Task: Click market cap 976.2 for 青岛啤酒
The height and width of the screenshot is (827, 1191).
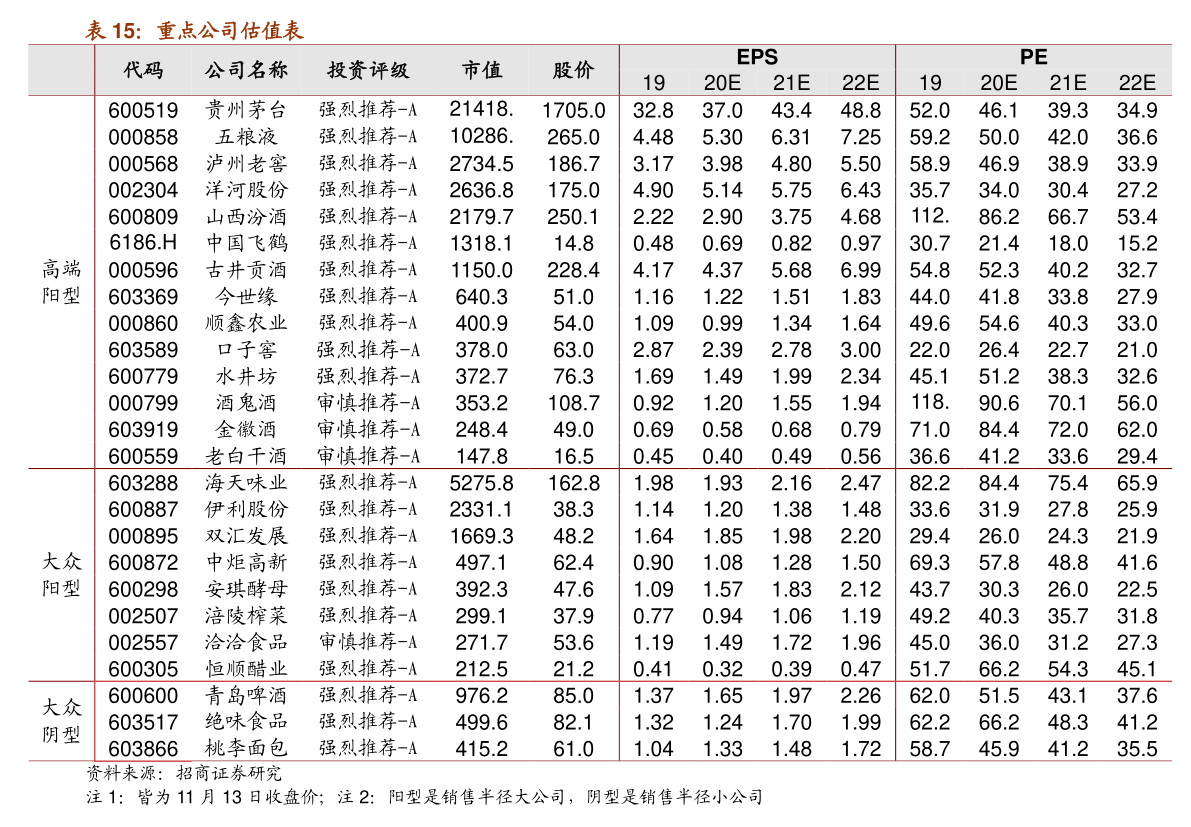Action: [x=482, y=695]
